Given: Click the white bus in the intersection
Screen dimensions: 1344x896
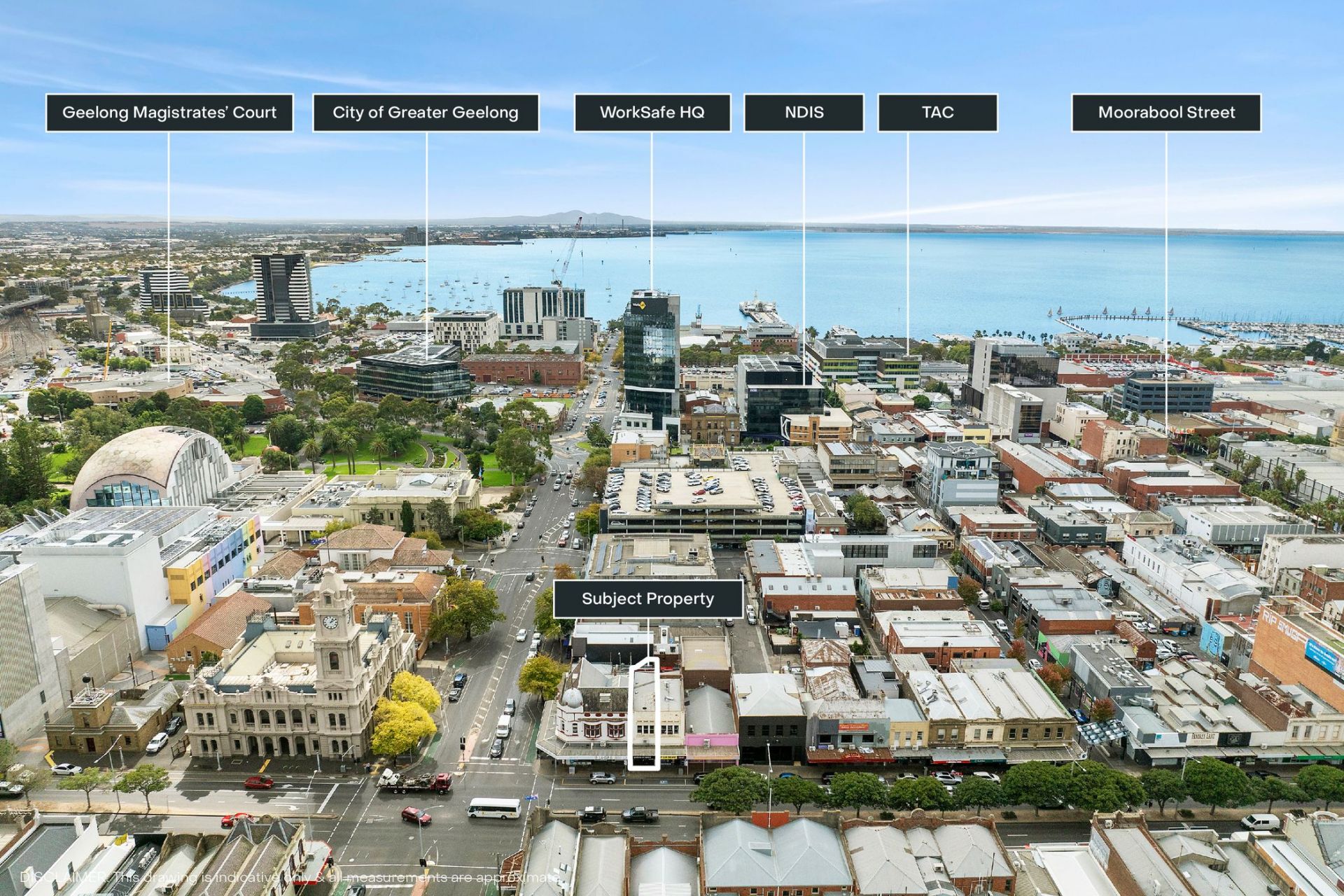Looking at the screenshot, I should (494, 808).
